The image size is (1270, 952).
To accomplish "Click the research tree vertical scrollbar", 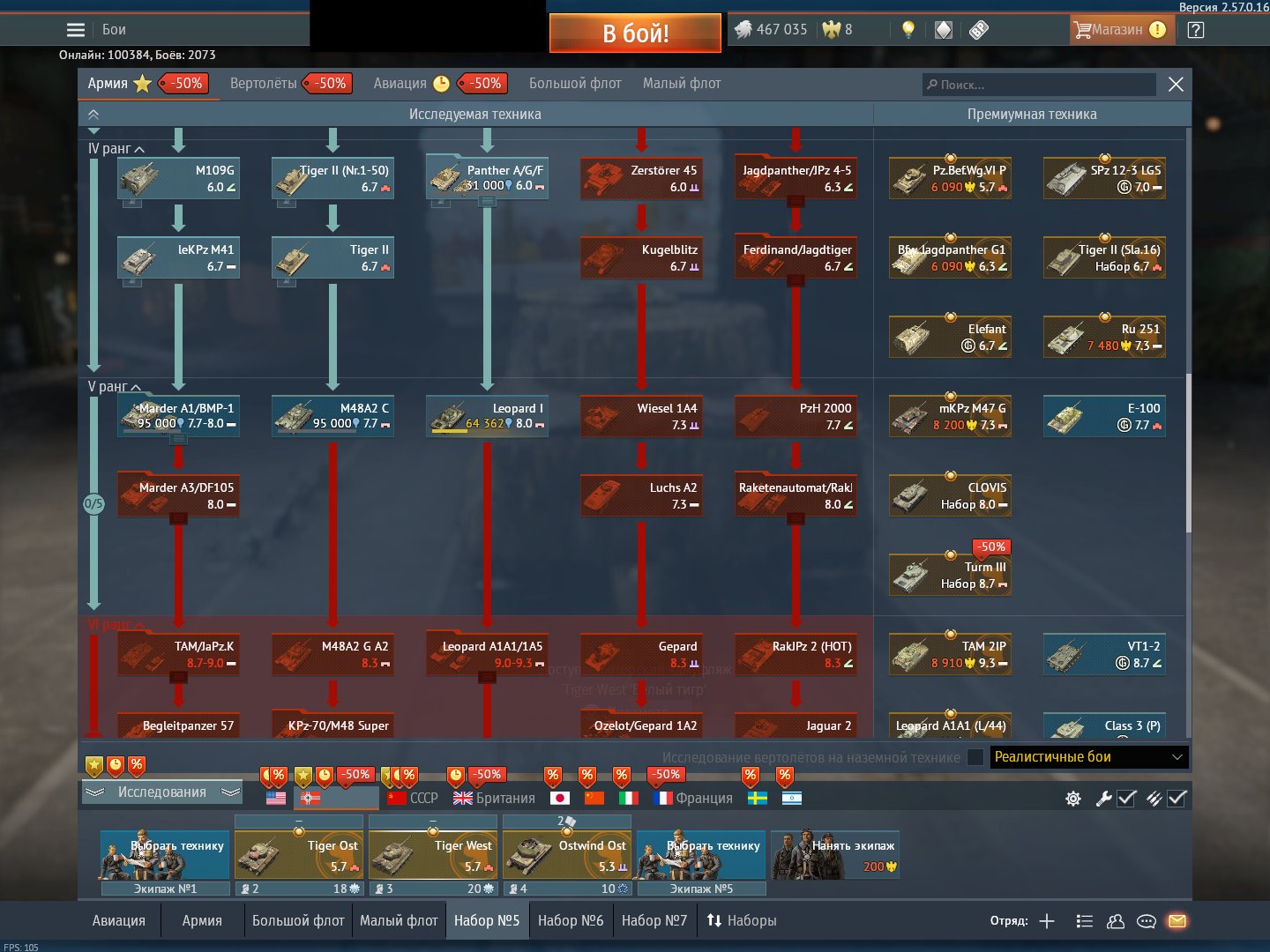I will click(x=1188, y=452).
